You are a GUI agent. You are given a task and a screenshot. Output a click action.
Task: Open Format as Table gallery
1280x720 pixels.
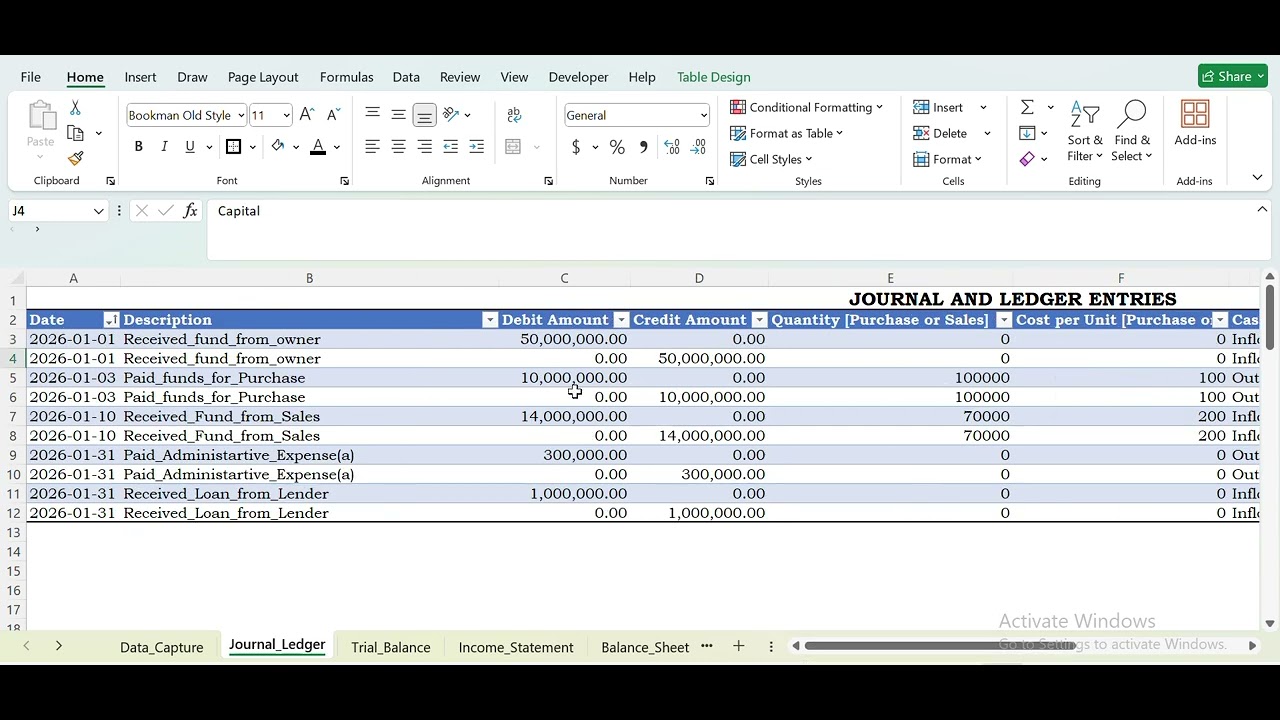tap(787, 133)
